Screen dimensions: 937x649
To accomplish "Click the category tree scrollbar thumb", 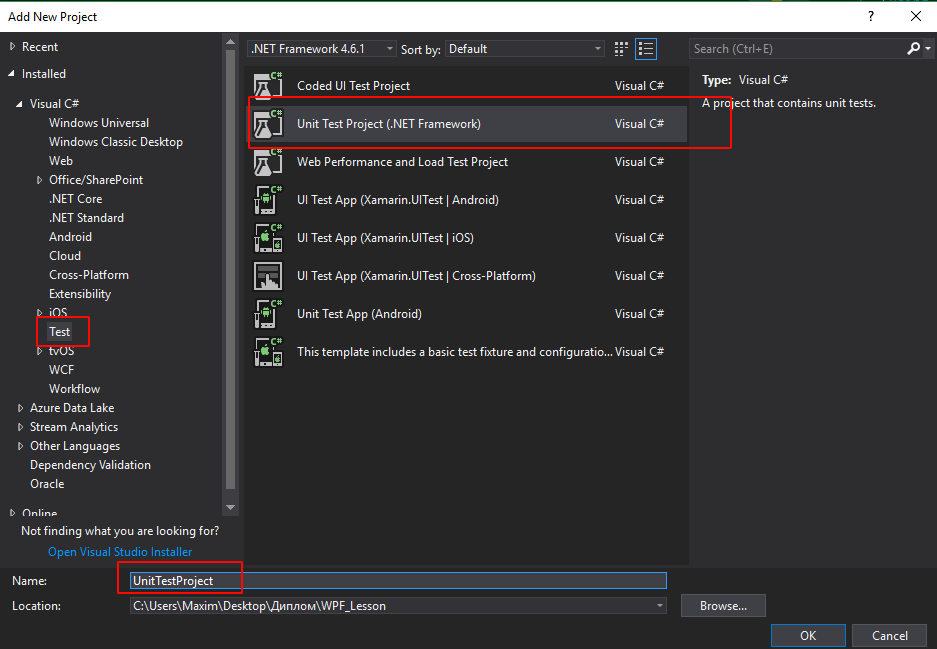I will 231,270.
